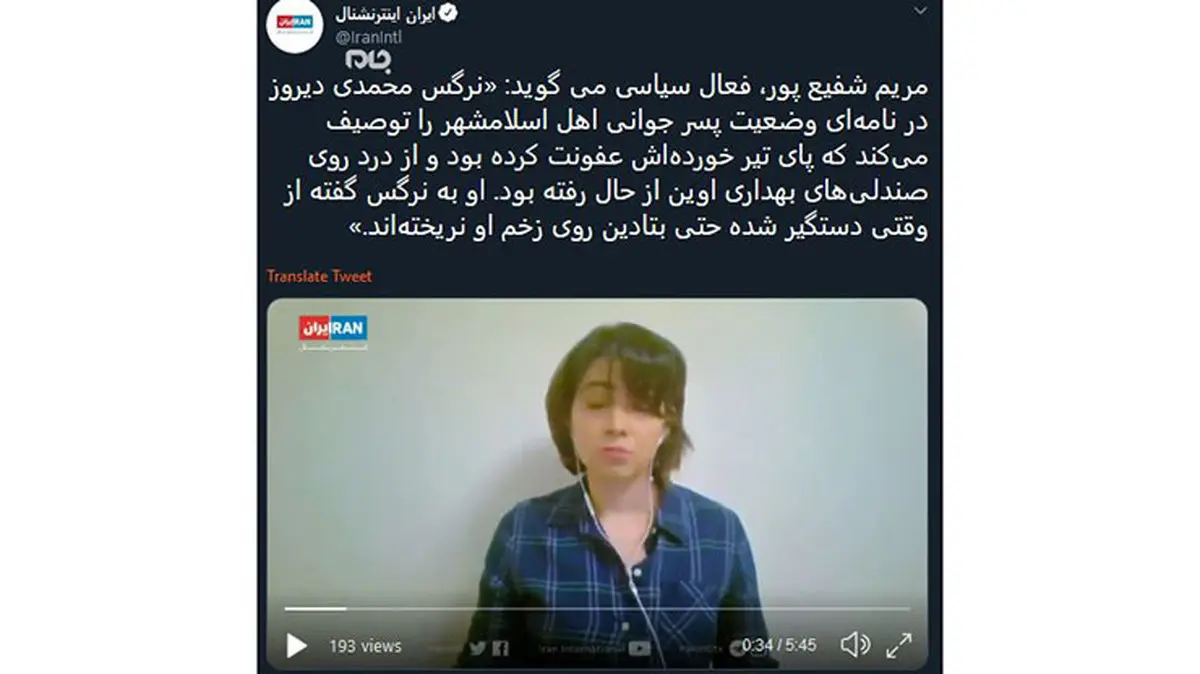Click the Translate Tweet link
The height and width of the screenshot is (674, 1200).
click(x=319, y=276)
